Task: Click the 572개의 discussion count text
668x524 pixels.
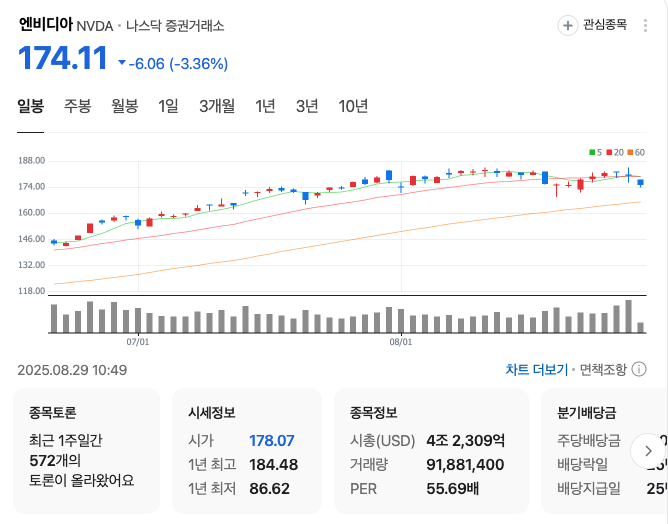Action: (x=55, y=461)
